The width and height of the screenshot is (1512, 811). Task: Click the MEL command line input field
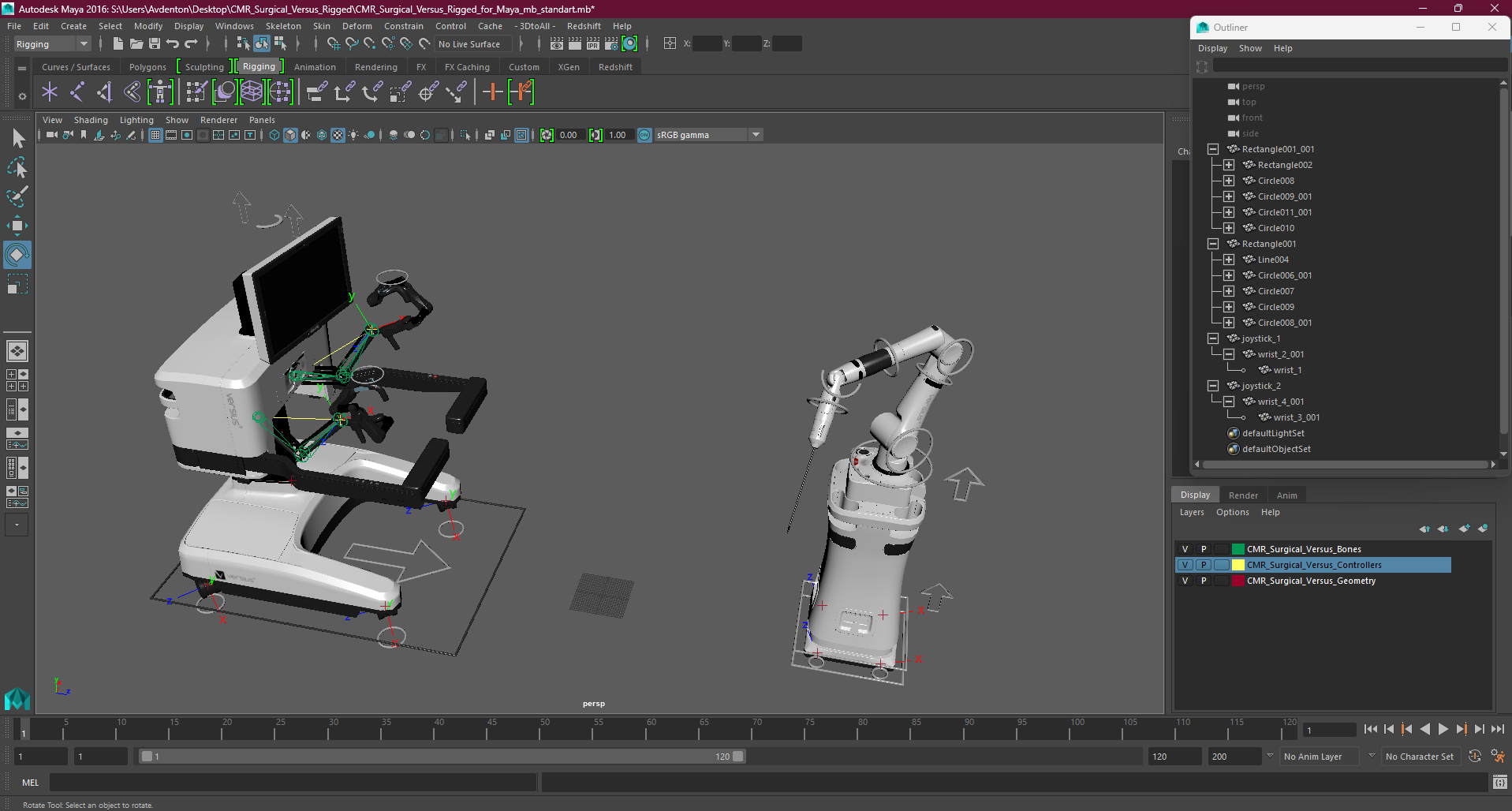tap(293, 783)
